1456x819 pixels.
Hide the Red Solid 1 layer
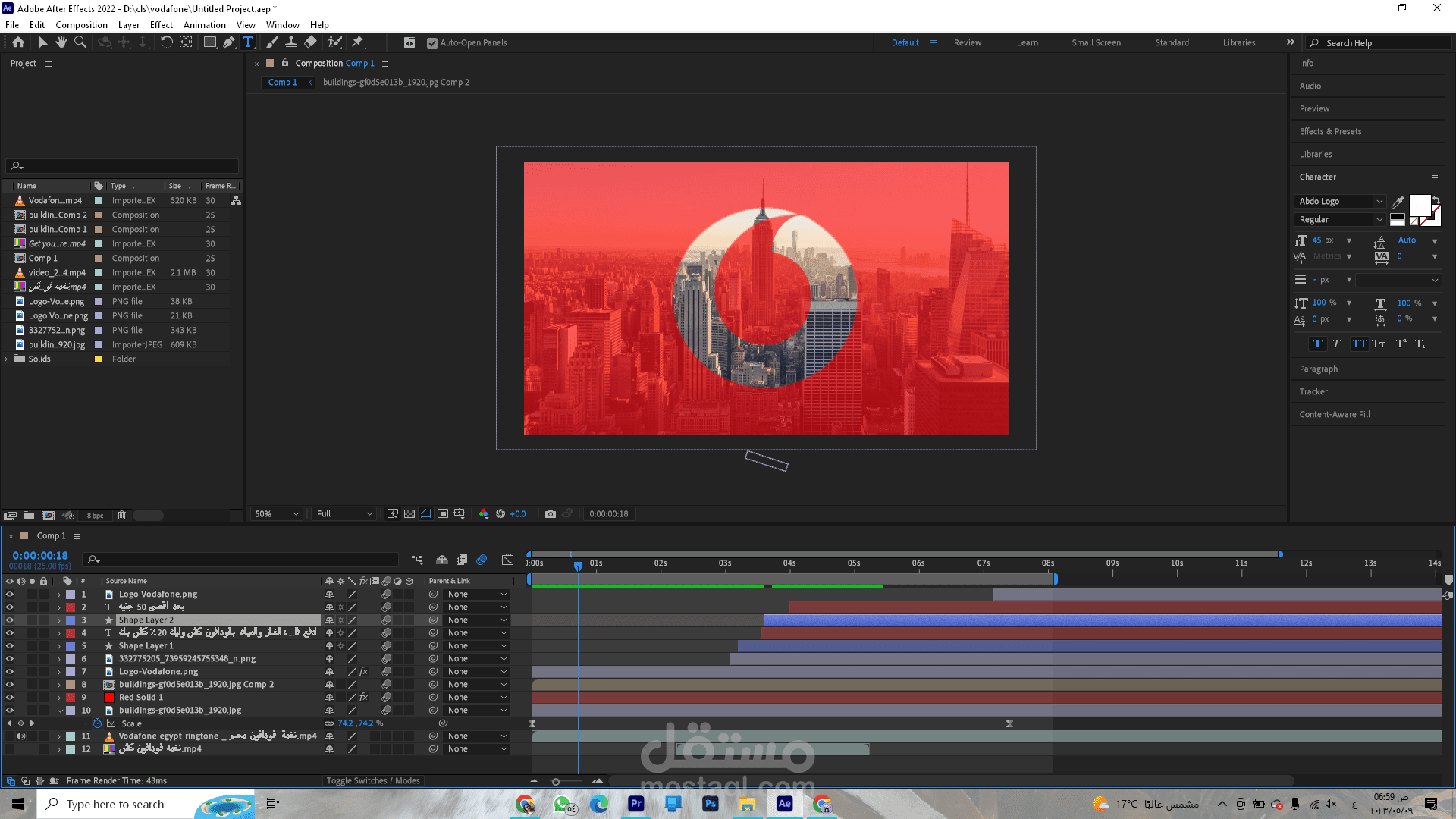point(10,698)
